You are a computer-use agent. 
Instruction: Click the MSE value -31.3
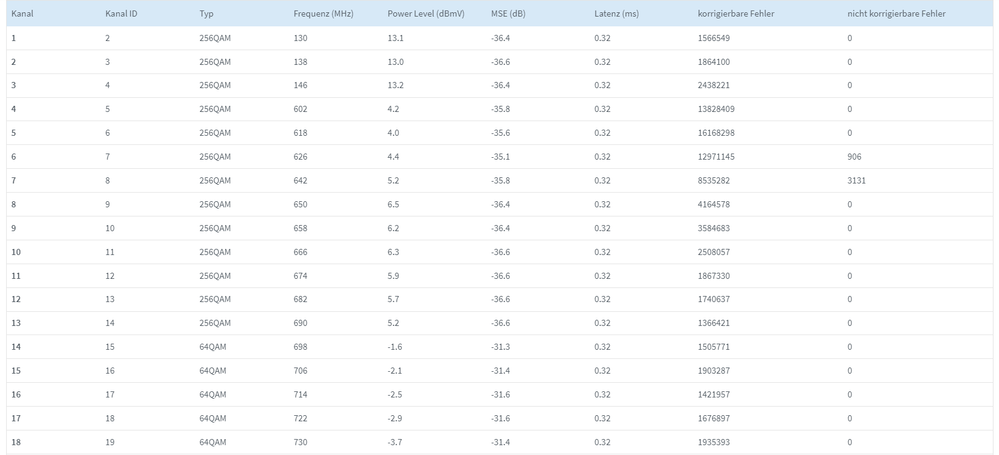click(x=500, y=347)
